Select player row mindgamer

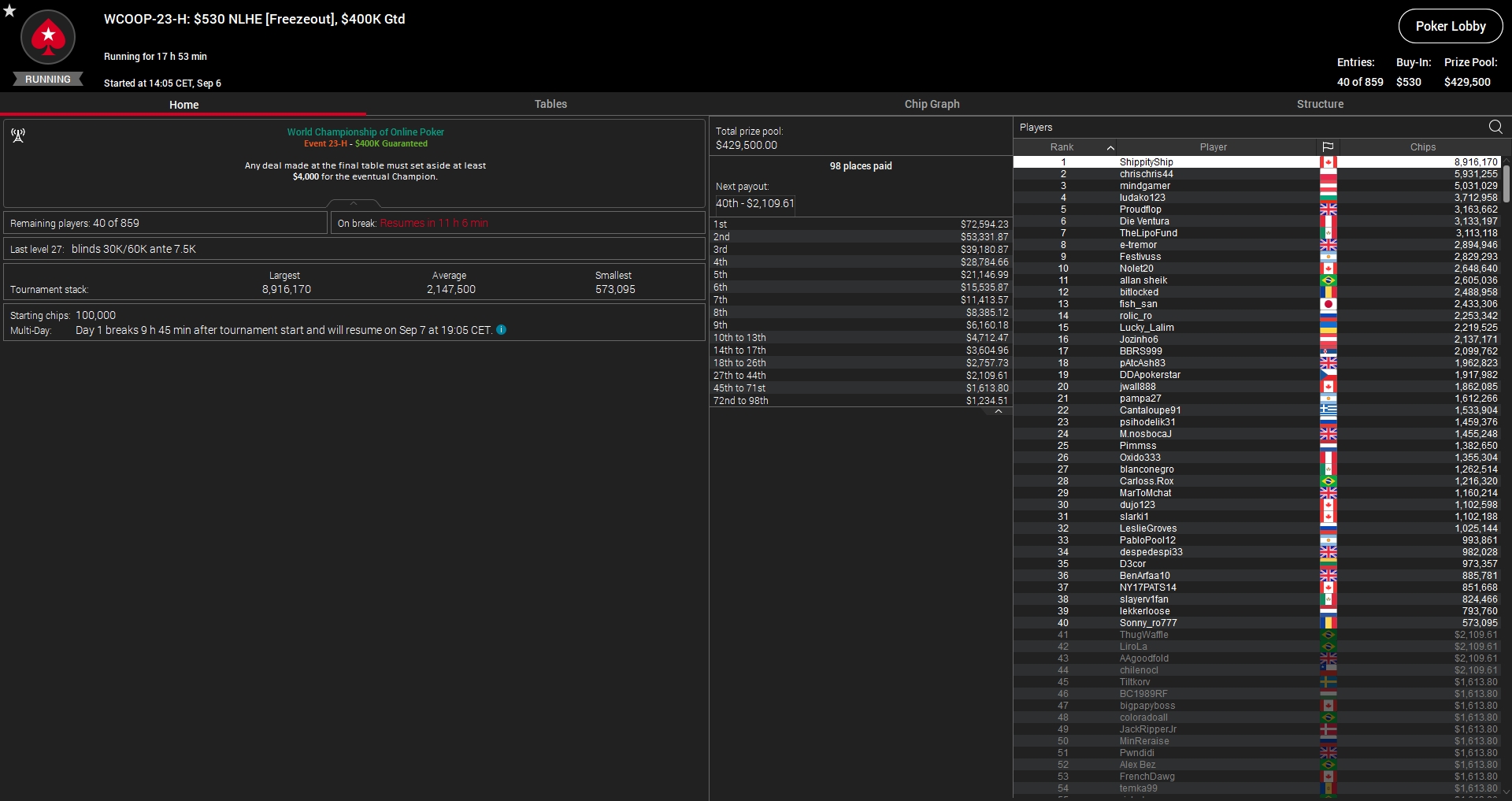click(1257, 186)
